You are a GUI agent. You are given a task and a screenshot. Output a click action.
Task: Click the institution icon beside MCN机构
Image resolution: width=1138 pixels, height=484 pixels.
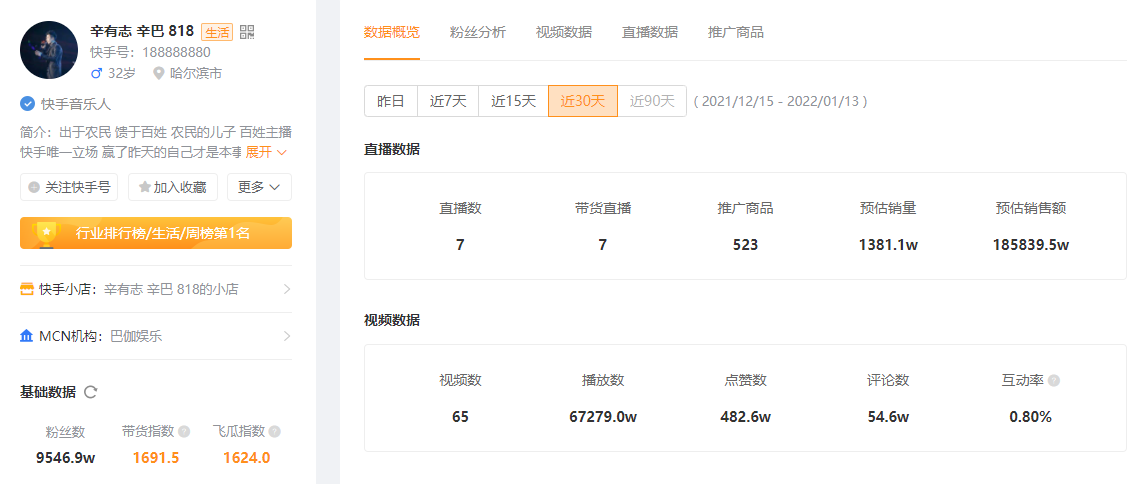click(27, 336)
